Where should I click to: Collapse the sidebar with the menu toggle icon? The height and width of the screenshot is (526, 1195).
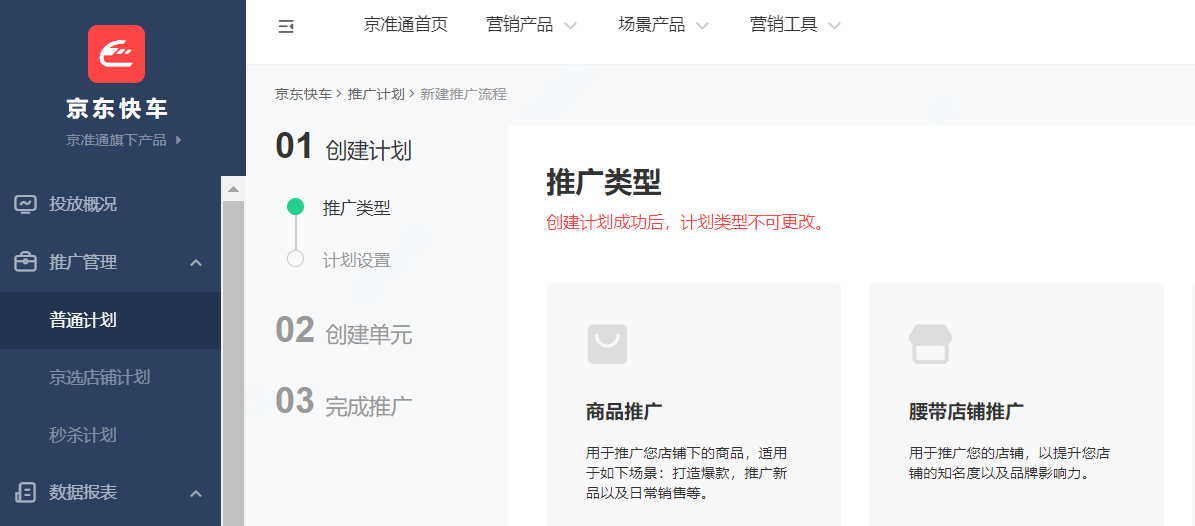point(286,27)
